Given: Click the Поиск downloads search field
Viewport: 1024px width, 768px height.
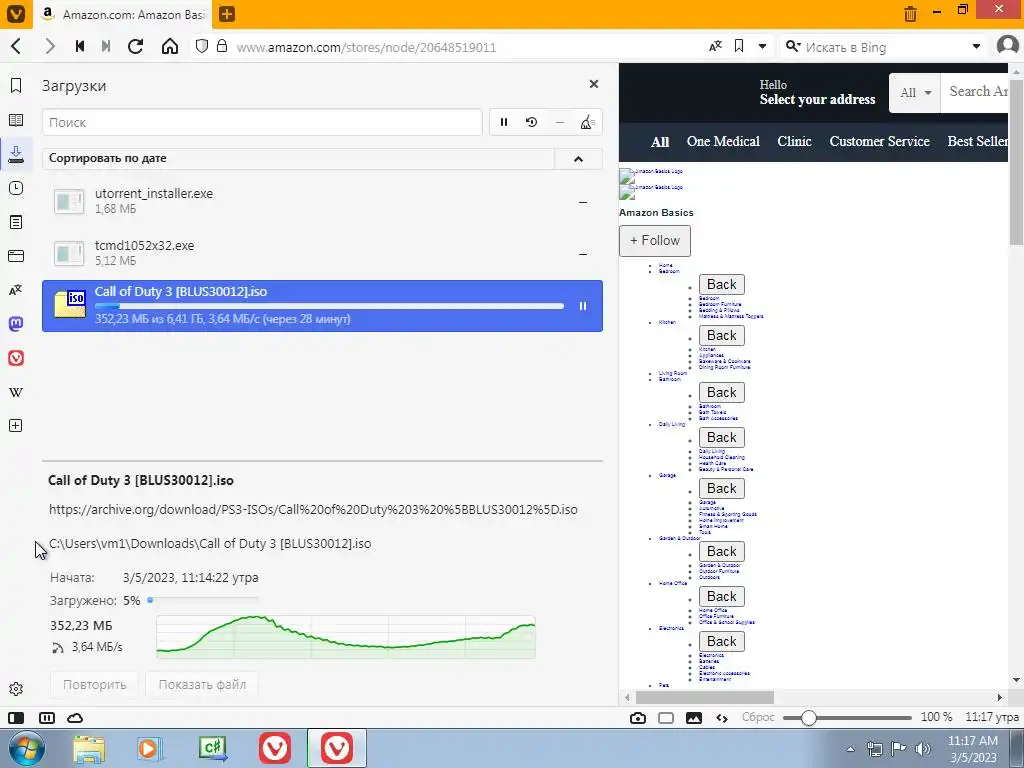Looking at the screenshot, I should (x=262, y=122).
